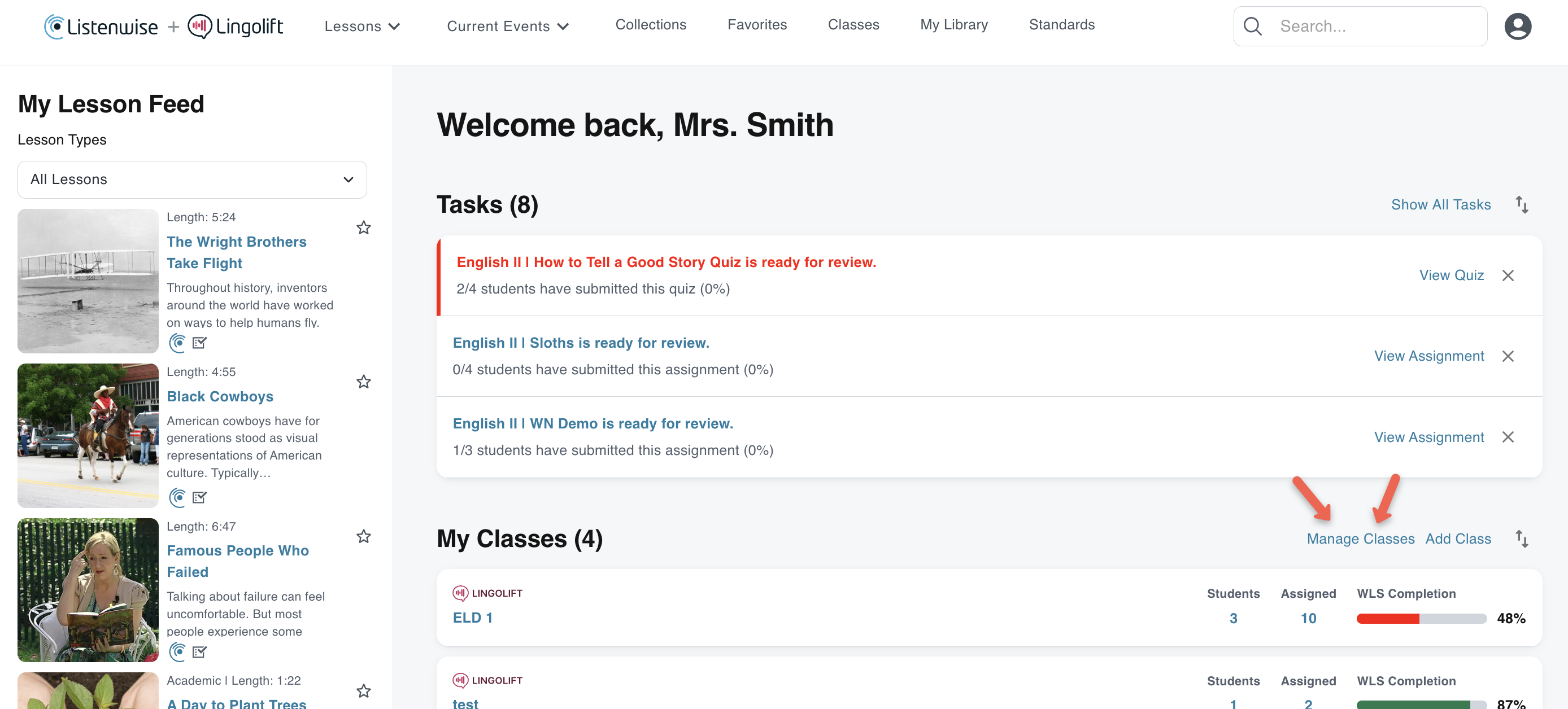Favorite the Black Cowboys lesson star
This screenshot has width=1568, height=709.
(x=363, y=382)
